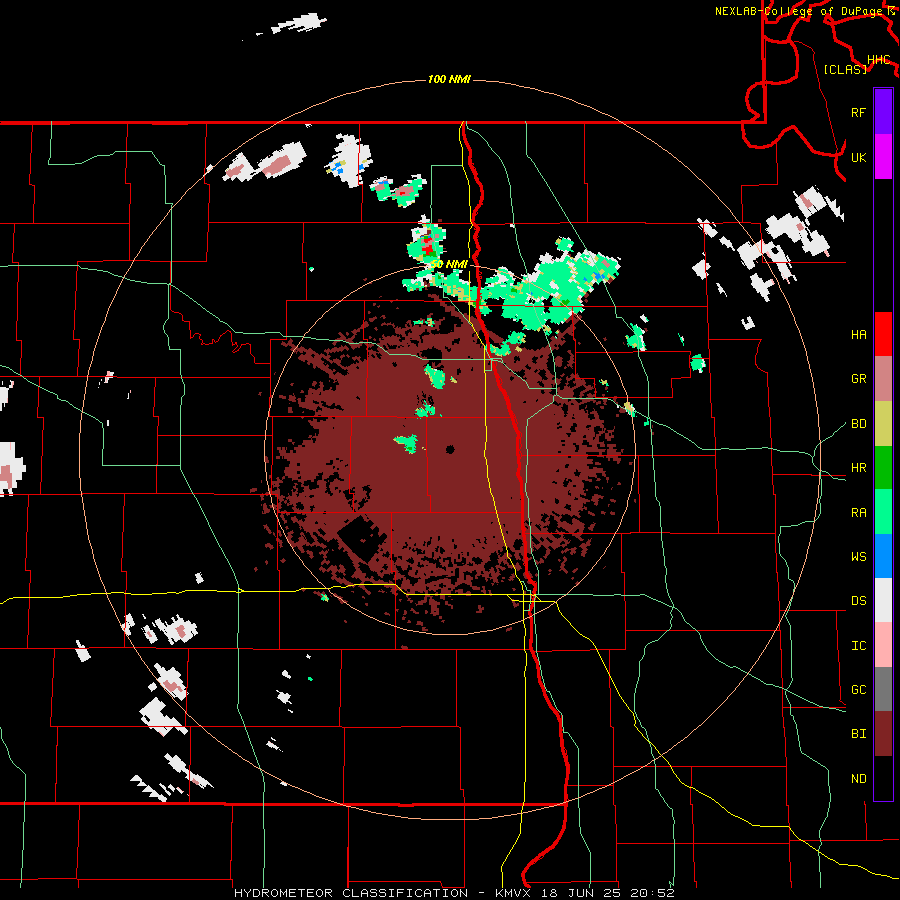Select the GR legend color block
The image size is (900, 900).
[x=883, y=378]
